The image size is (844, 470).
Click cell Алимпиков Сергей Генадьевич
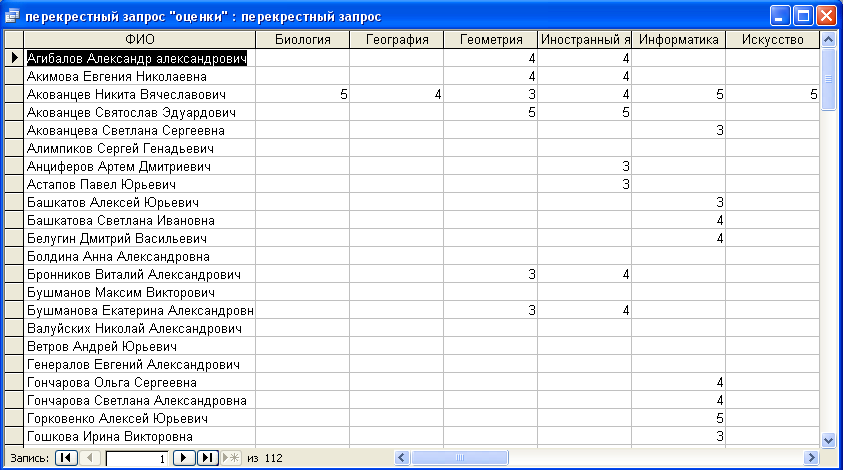coord(139,148)
